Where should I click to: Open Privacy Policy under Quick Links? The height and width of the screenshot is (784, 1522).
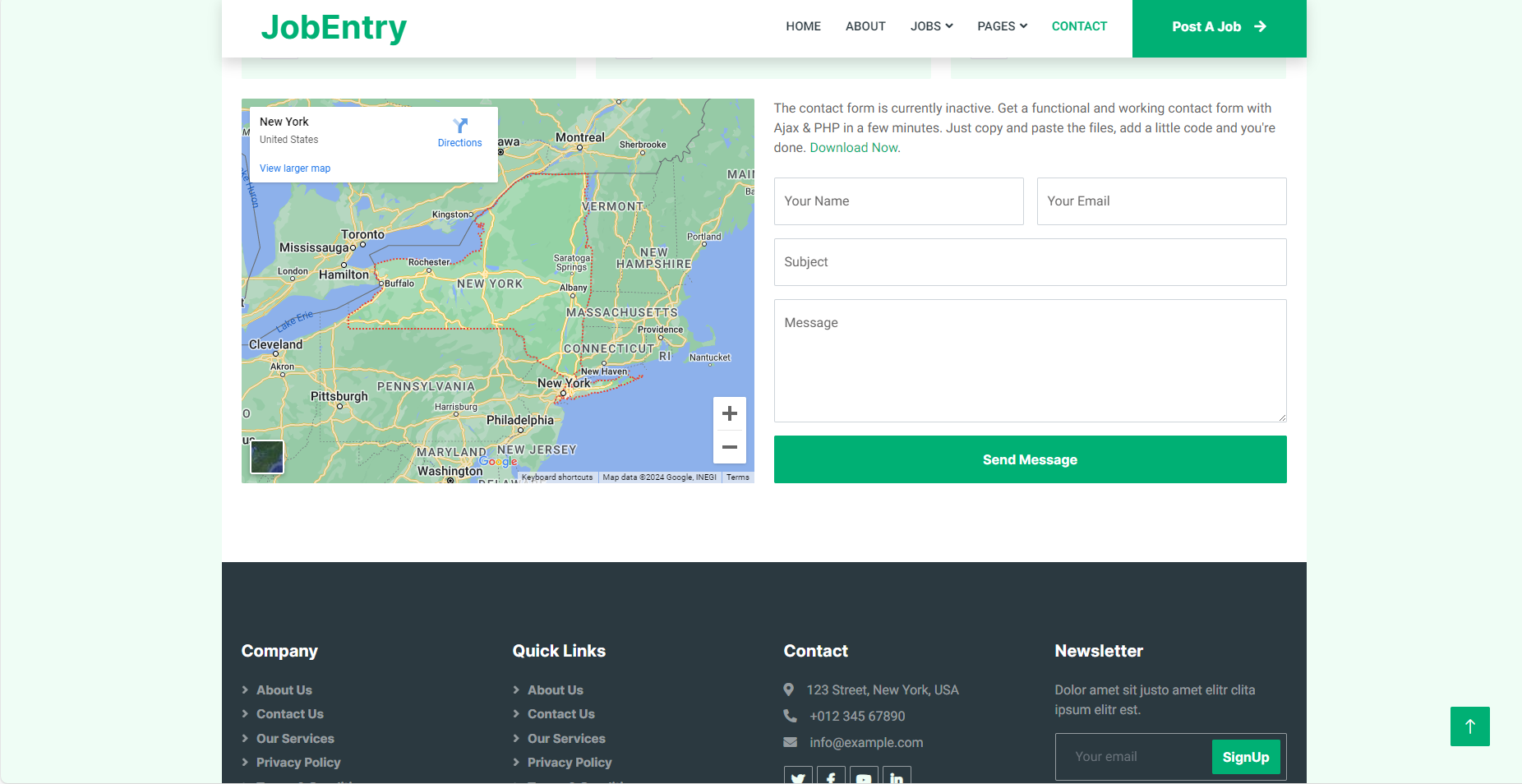tap(570, 763)
